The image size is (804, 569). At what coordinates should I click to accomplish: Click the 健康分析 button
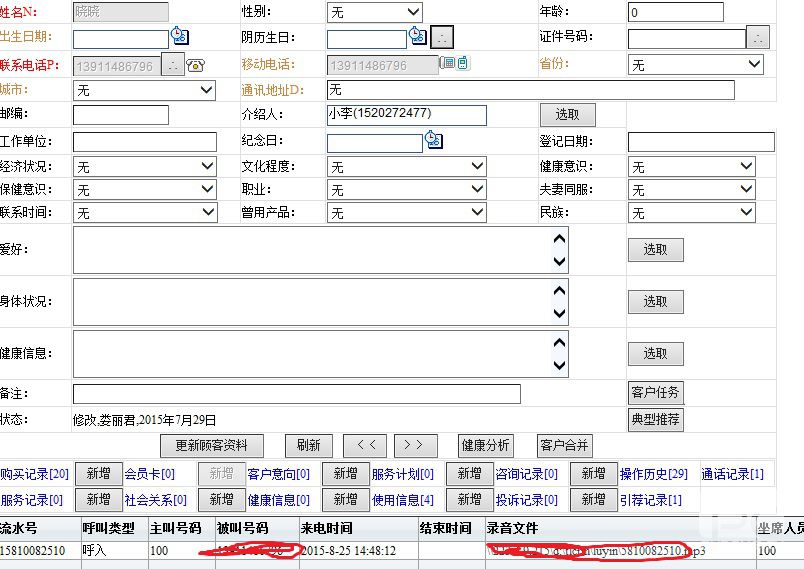[x=485, y=445]
